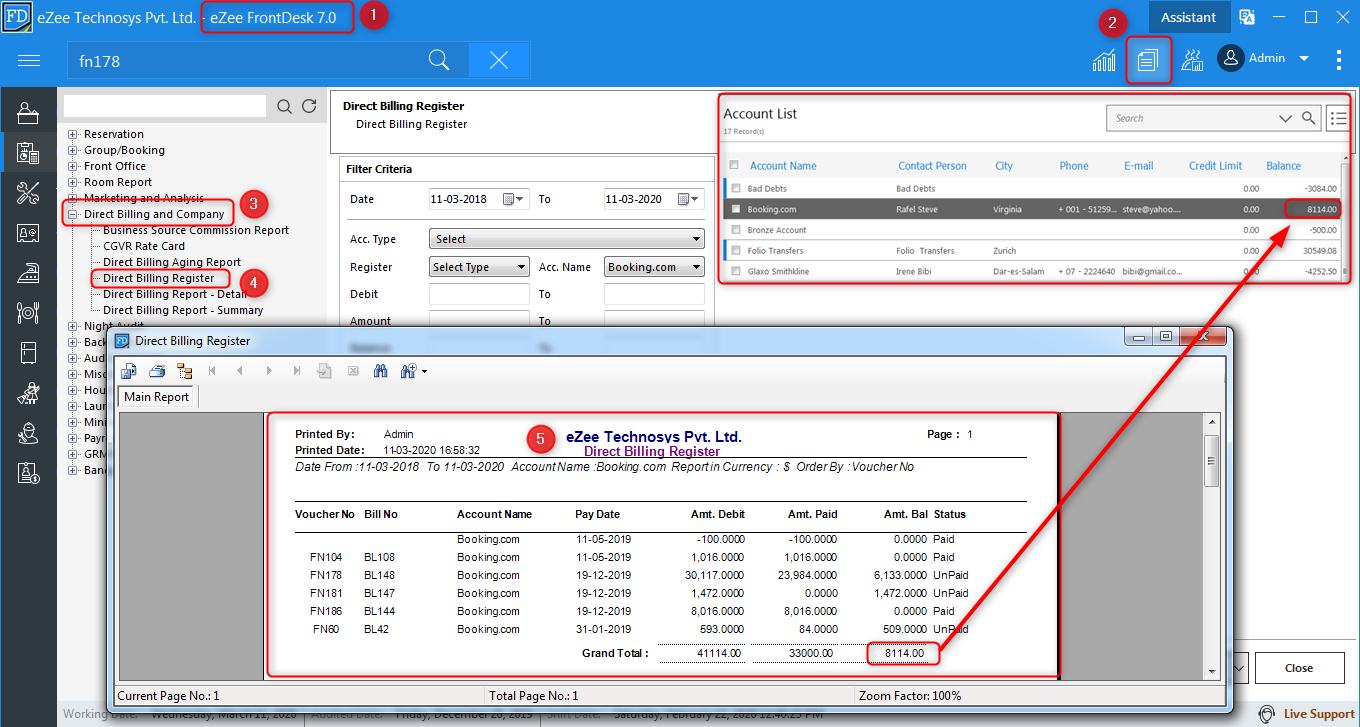Screen dimensions: 1360x727
Task: Toggle the group tree in report viewer
Action: pyautogui.click(x=184, y=371)
